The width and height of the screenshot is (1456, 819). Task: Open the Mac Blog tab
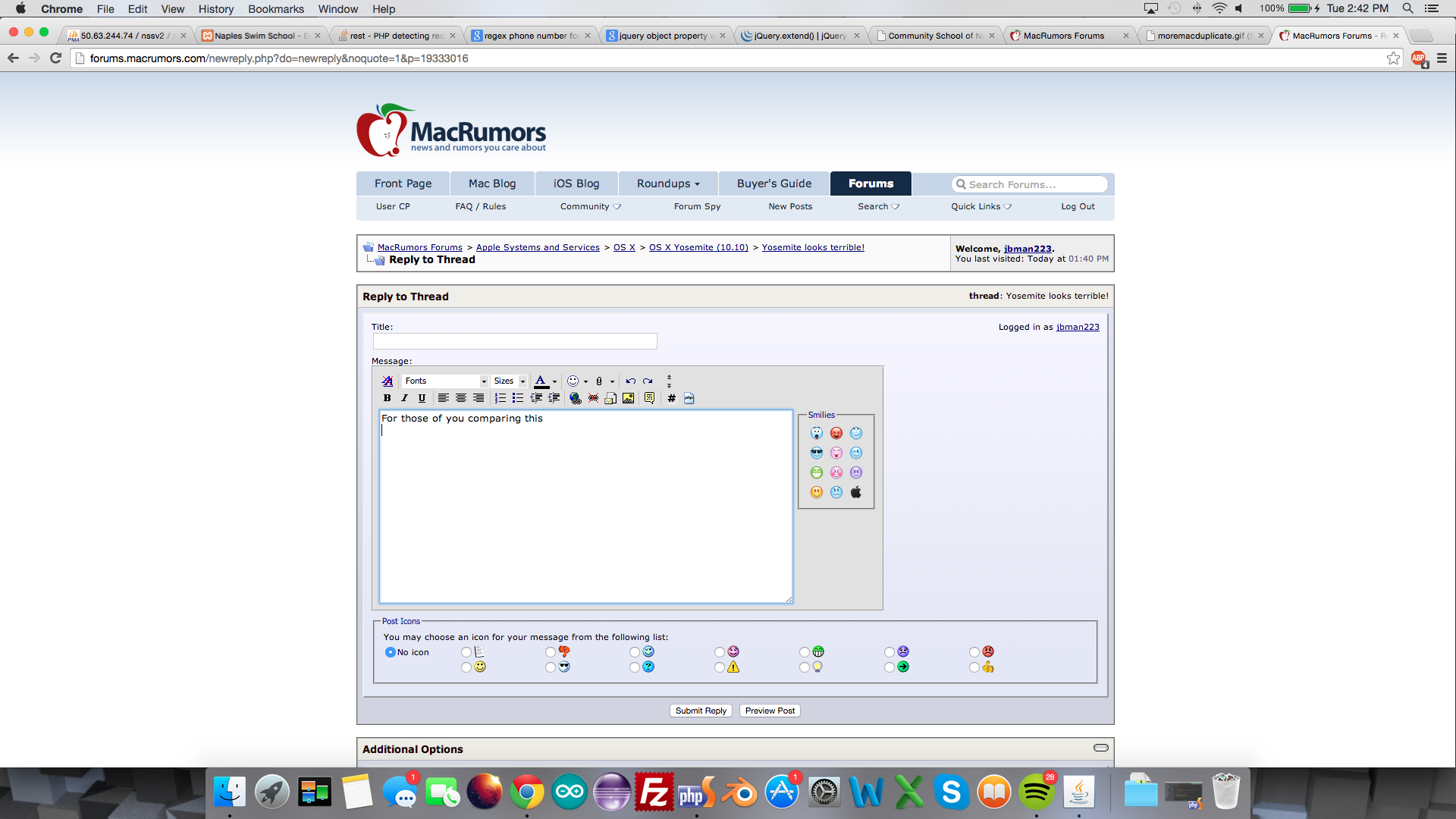pos(492,184)
